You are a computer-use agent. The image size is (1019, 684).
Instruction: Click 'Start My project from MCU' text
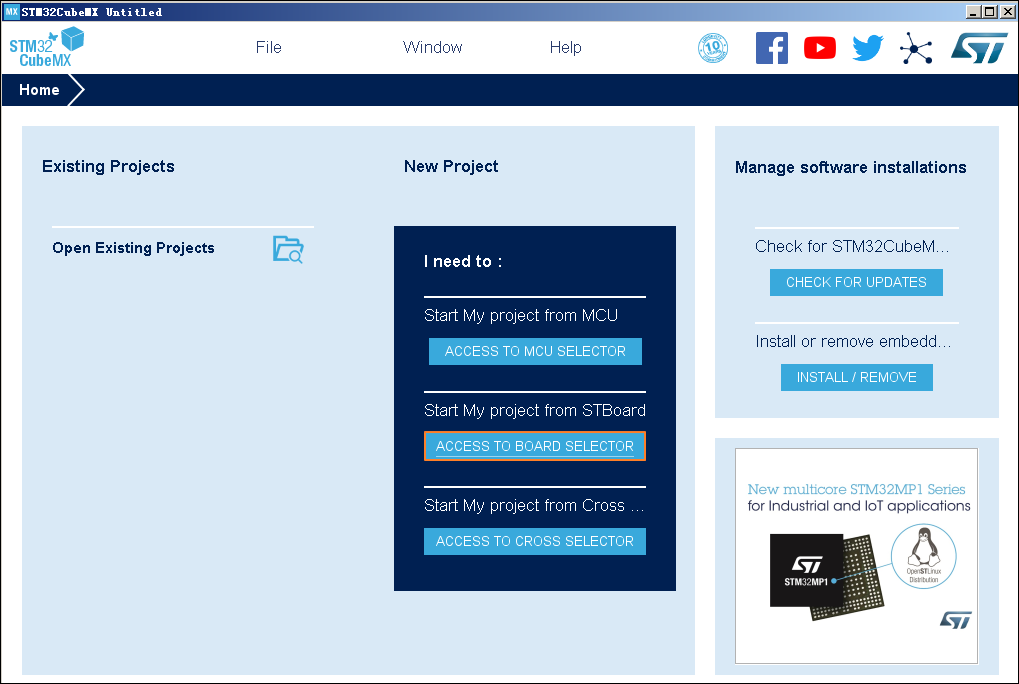(521, 316)
